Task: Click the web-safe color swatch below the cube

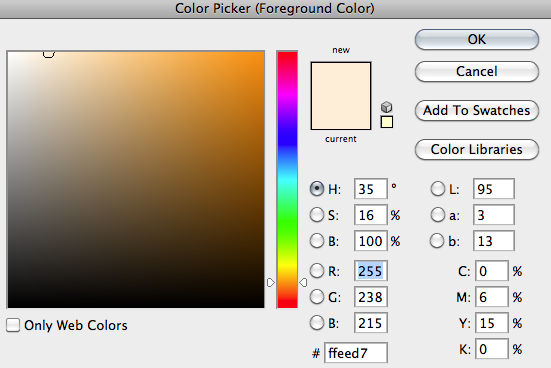Action: [x=387, y=122]
